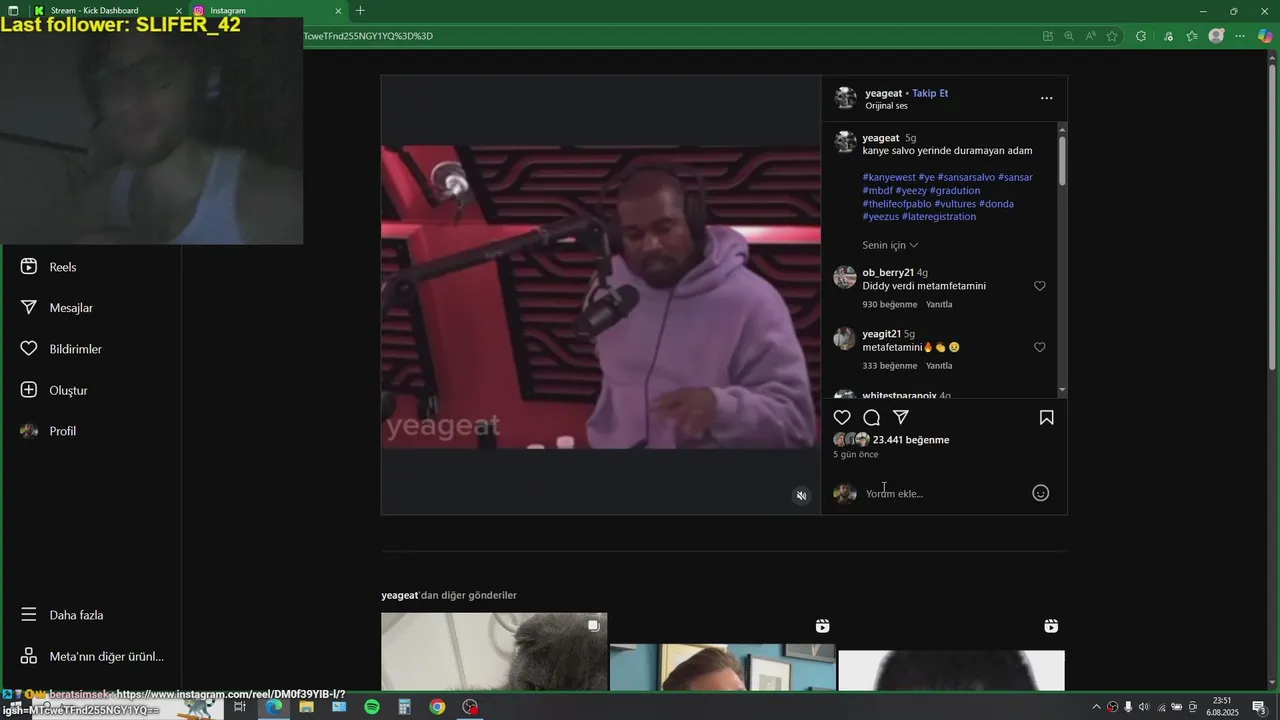
Task: Open the taskbar volume control
Action: tap(1144, 707)
